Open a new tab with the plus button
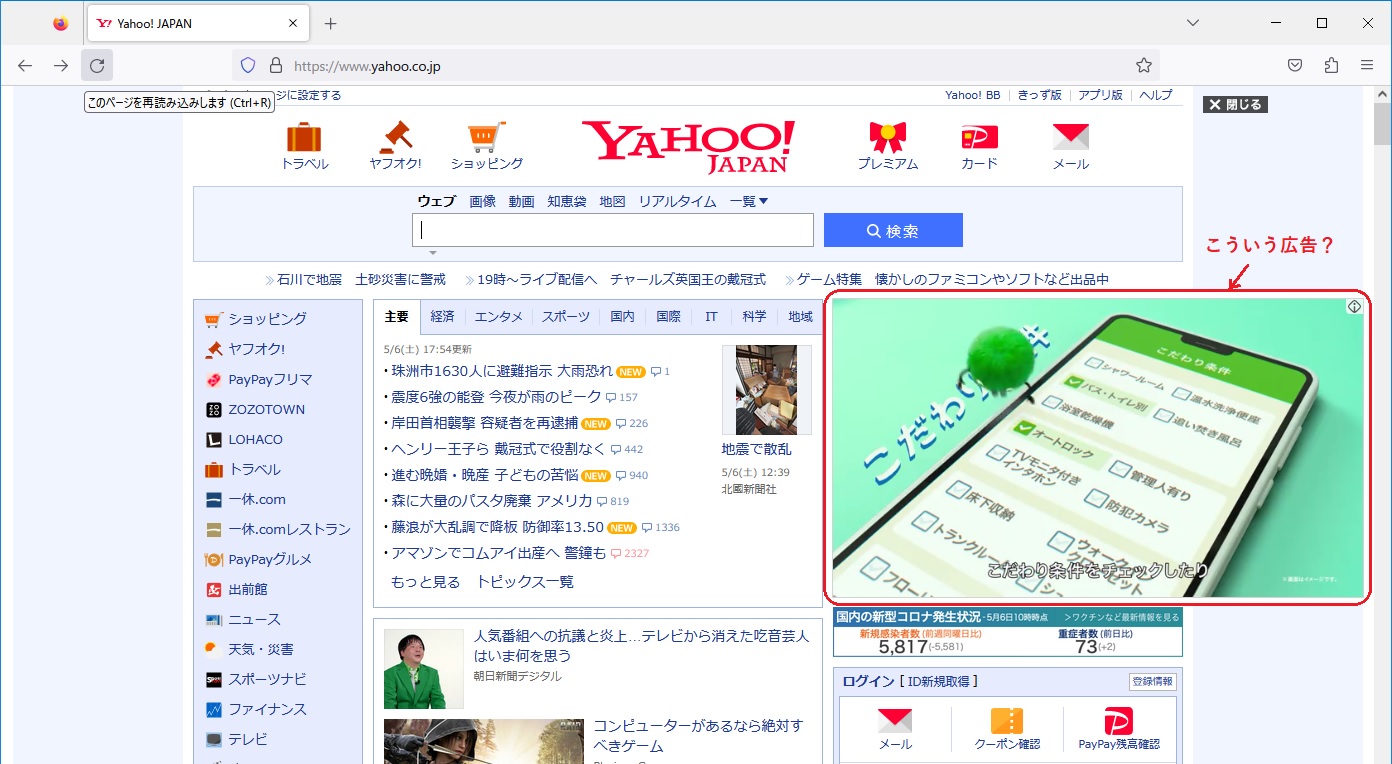 click(331, 23)
